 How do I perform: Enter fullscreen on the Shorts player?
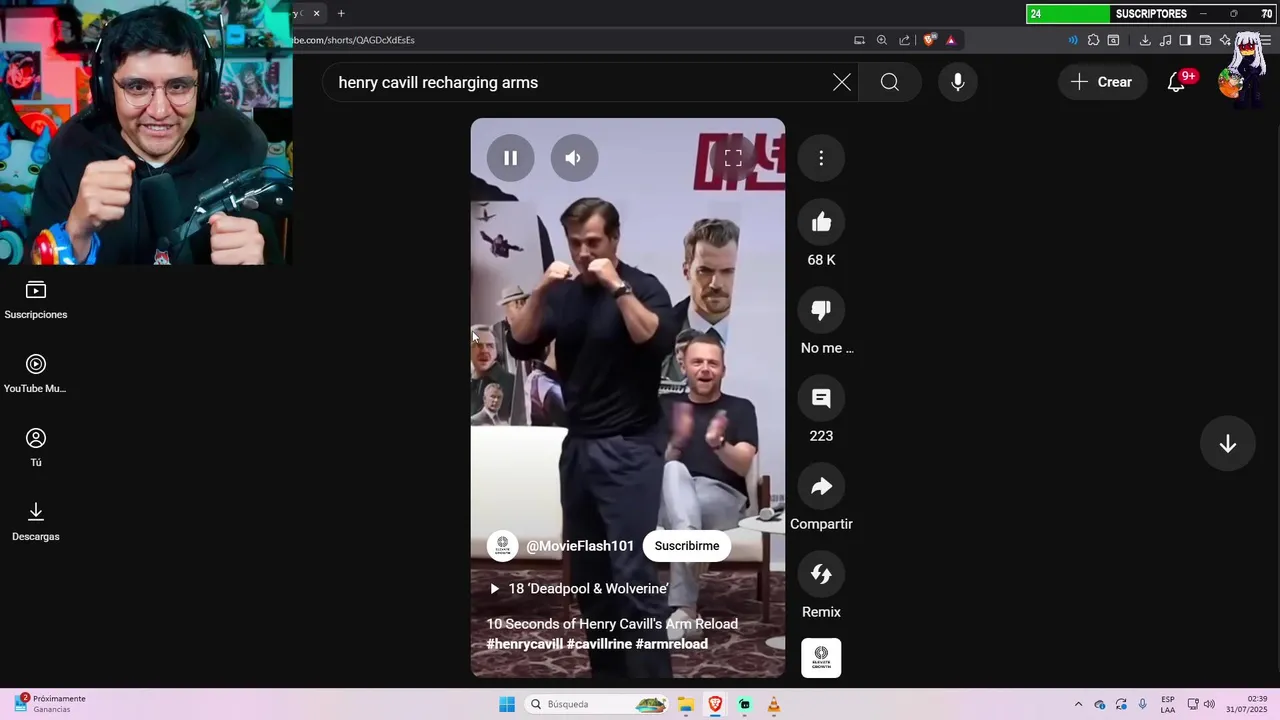[x=733, y=158]
